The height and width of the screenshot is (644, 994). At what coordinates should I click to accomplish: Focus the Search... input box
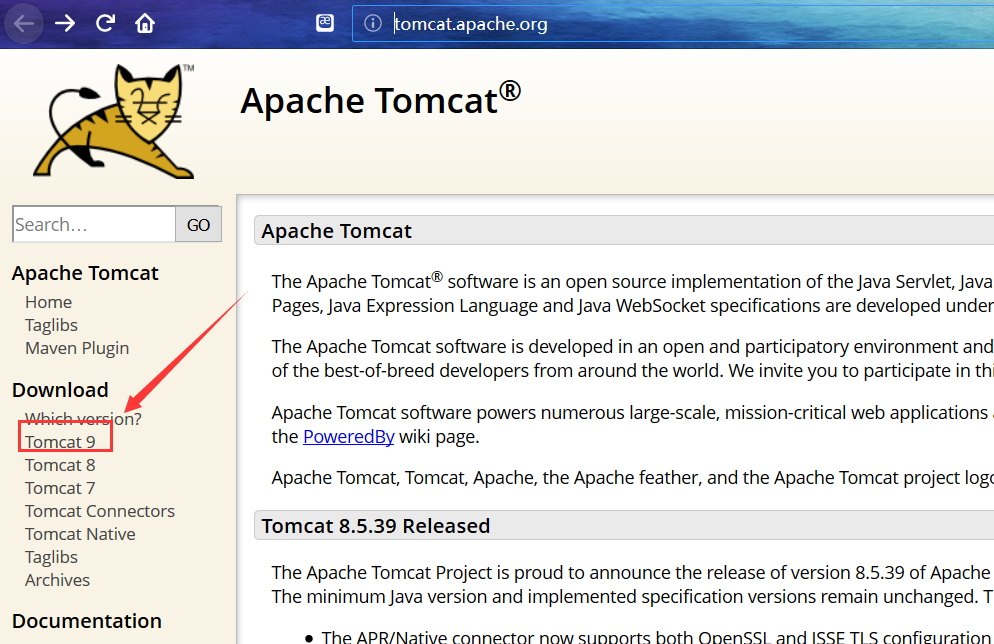(x=94, y=224)
